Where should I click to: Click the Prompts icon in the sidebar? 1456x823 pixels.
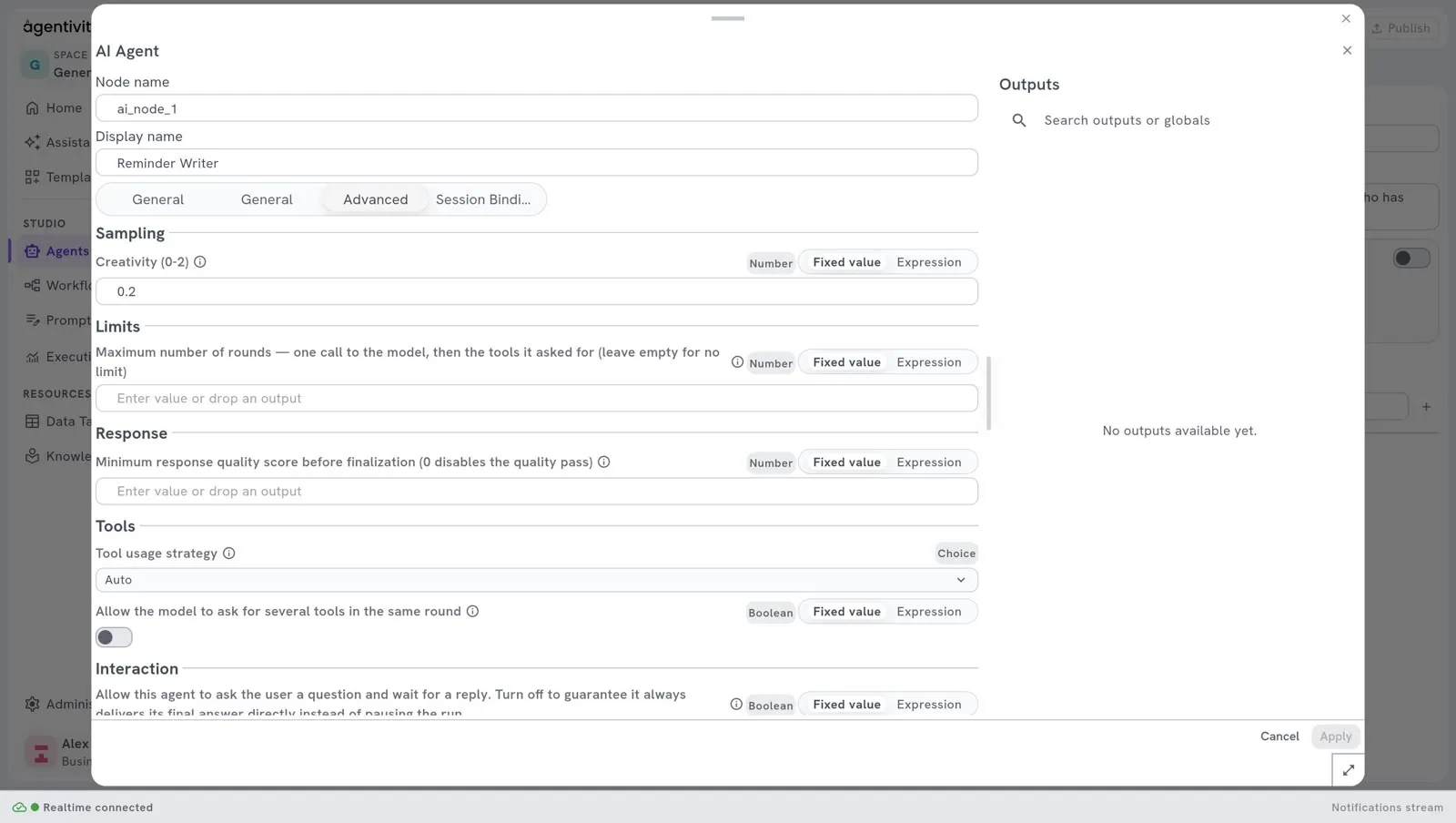coord(33,320)
